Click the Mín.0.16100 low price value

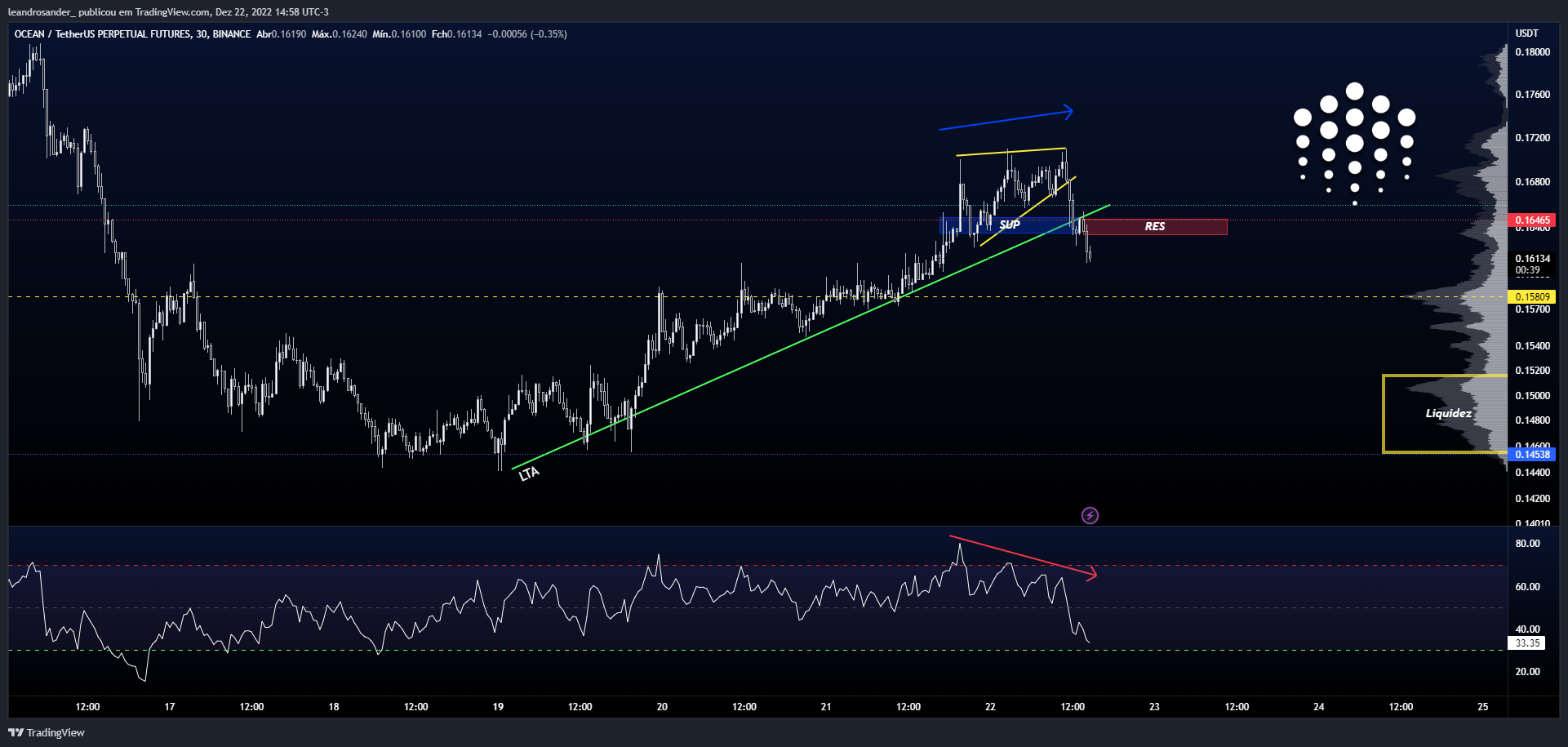click(399, 34)
